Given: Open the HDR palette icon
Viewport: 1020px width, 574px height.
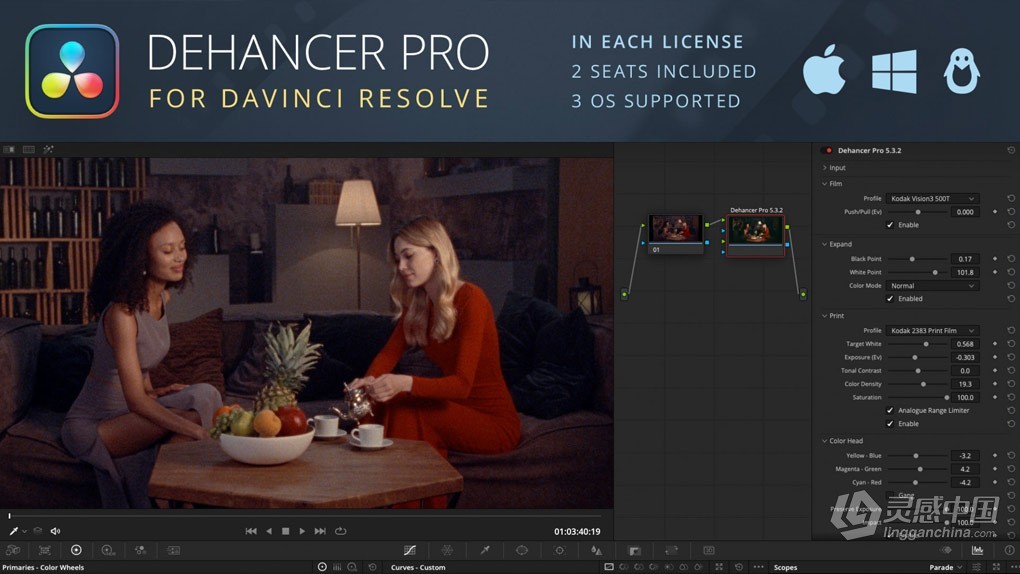Looking at the screenshot, I should [x=108, y=551].
